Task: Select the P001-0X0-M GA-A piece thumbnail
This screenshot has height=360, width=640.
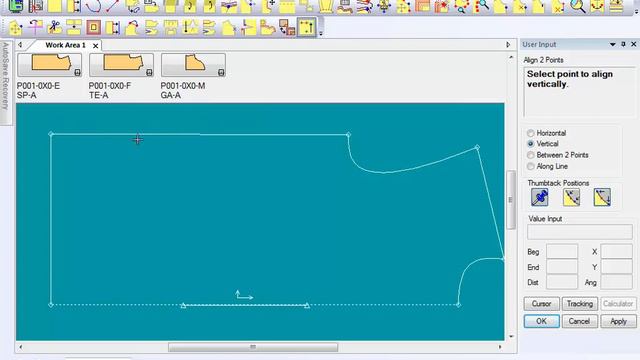Action: [193, 65]
